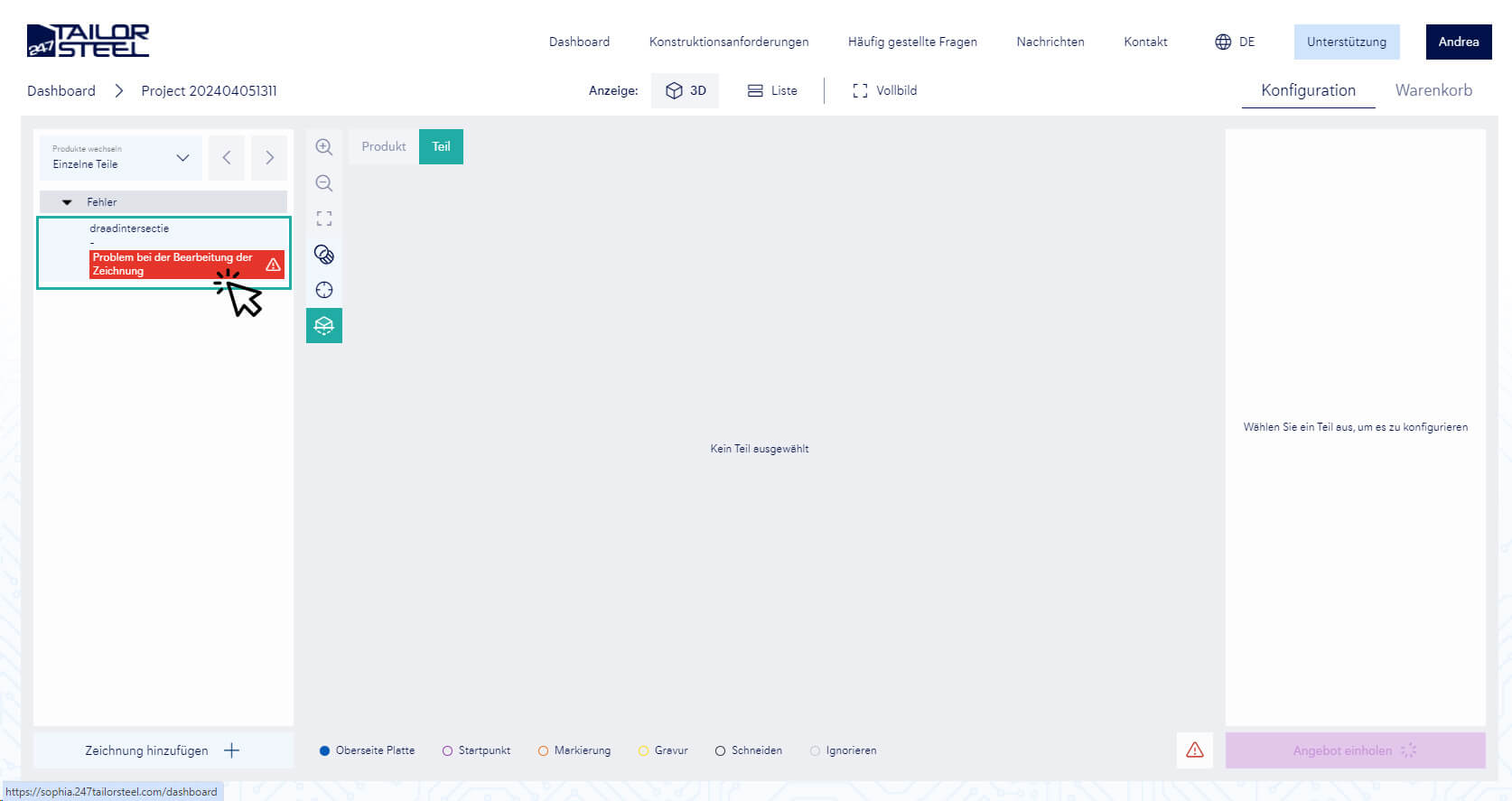1512x801 pixels.
Task: Click the fit-to-screen bracket icon
Action: 324,219
